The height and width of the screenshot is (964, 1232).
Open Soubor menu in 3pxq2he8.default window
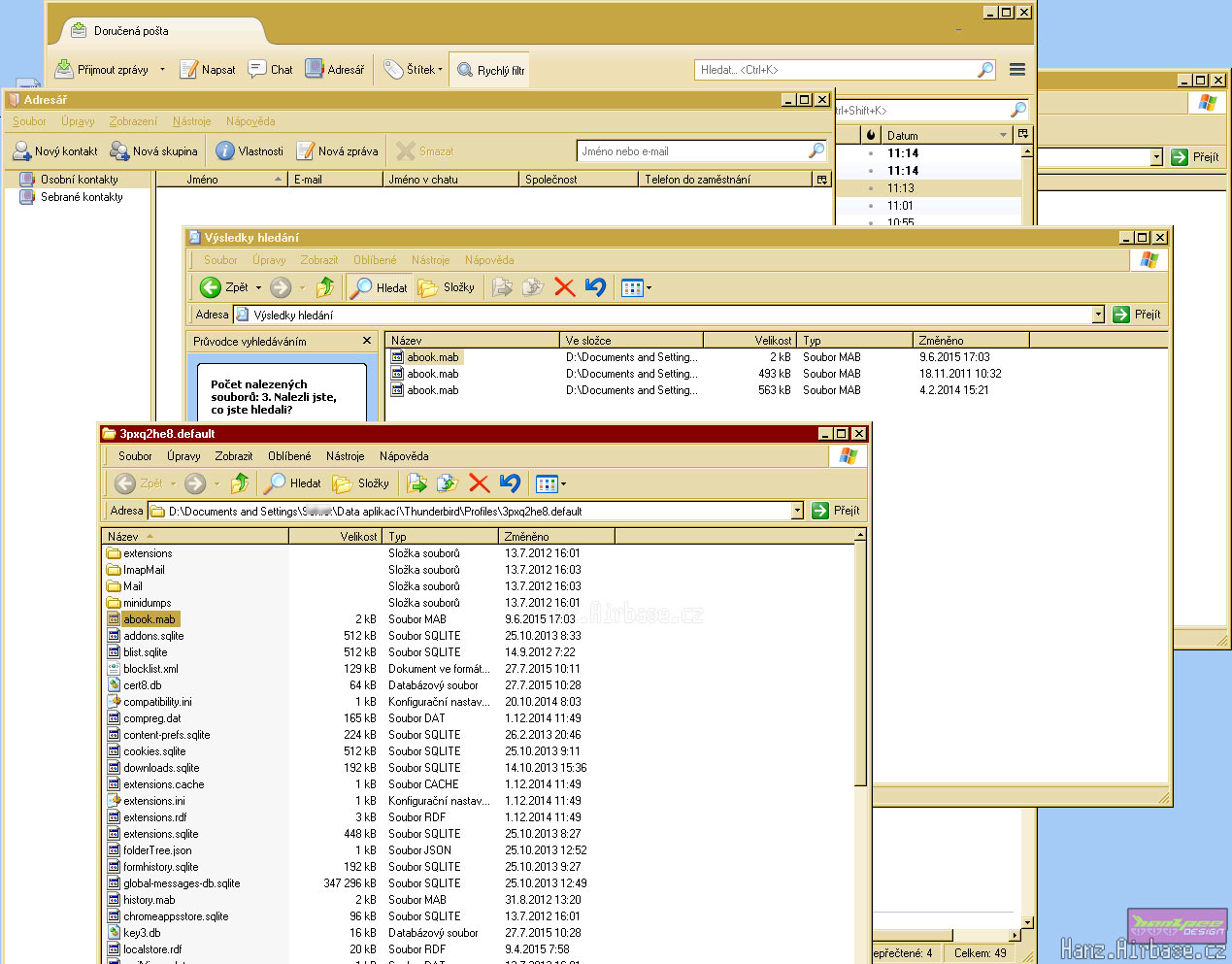tap(135, 456)
